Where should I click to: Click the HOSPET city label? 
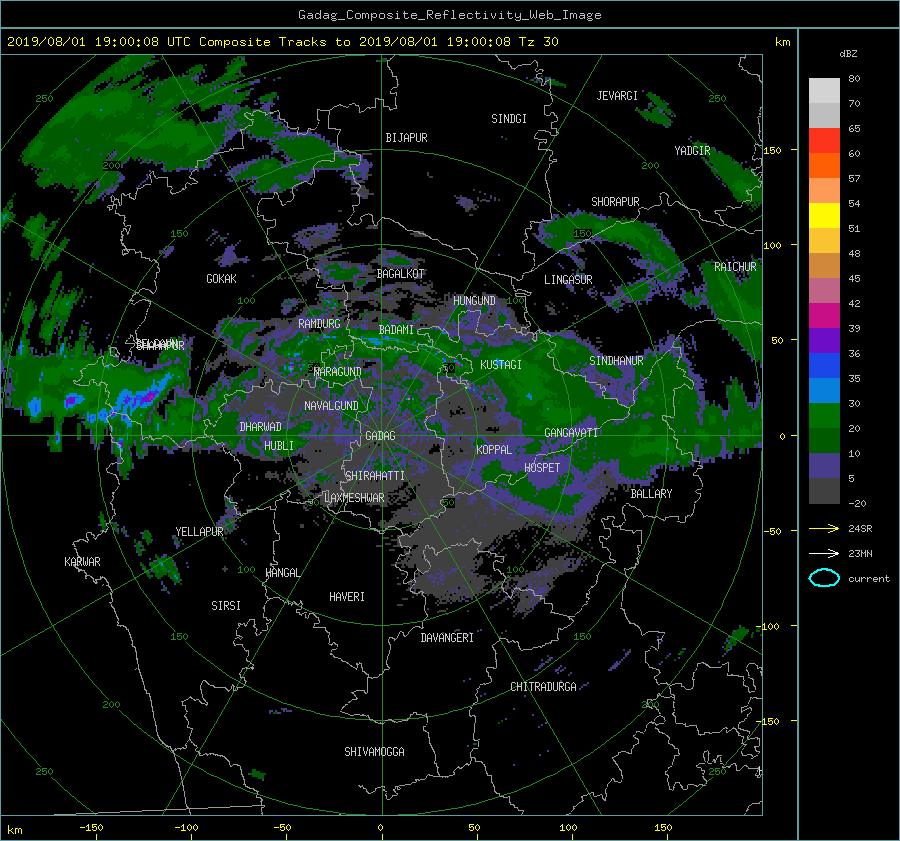(x=542, y=468)
